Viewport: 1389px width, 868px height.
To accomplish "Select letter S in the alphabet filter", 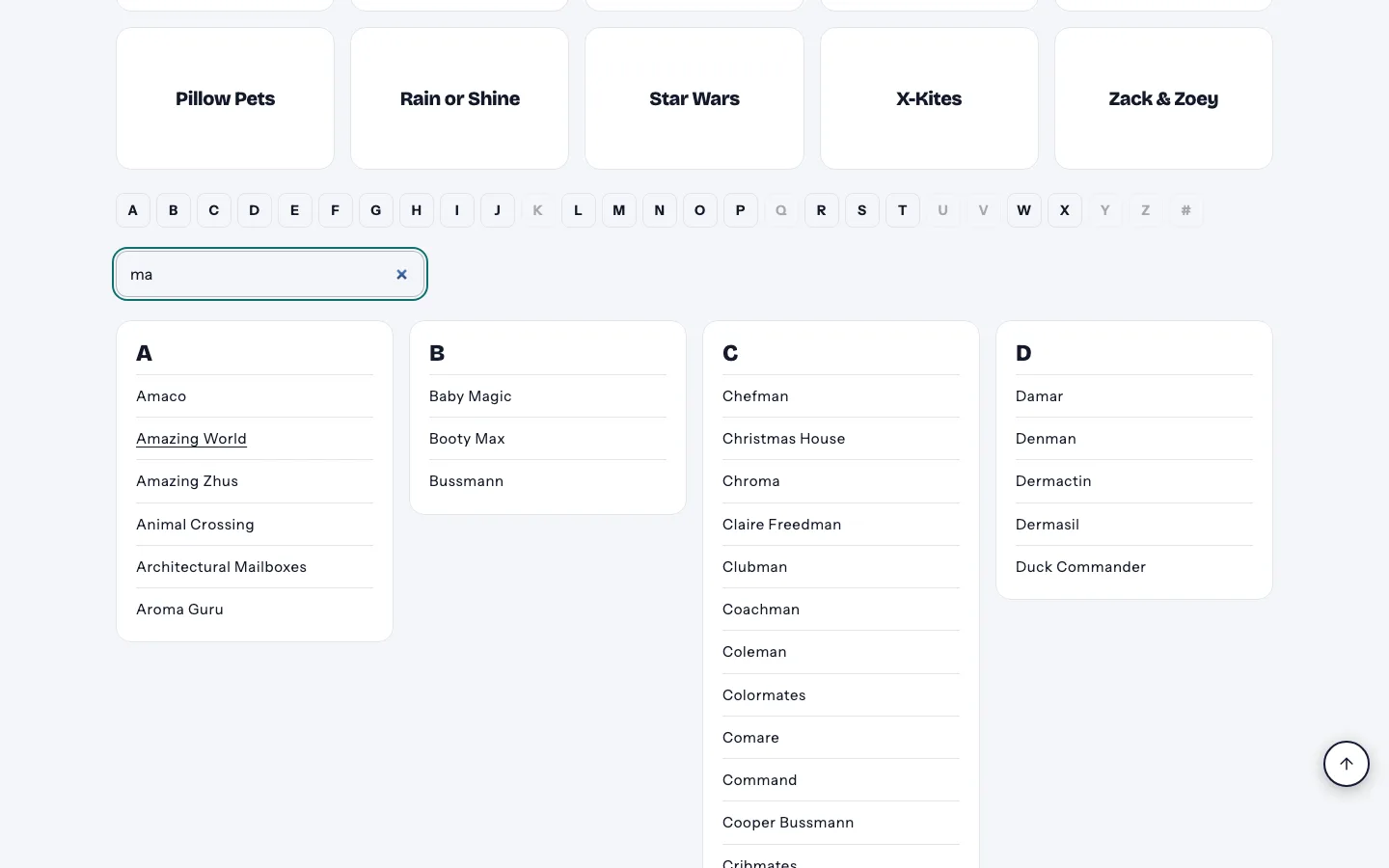I will [x=862, y=210].
